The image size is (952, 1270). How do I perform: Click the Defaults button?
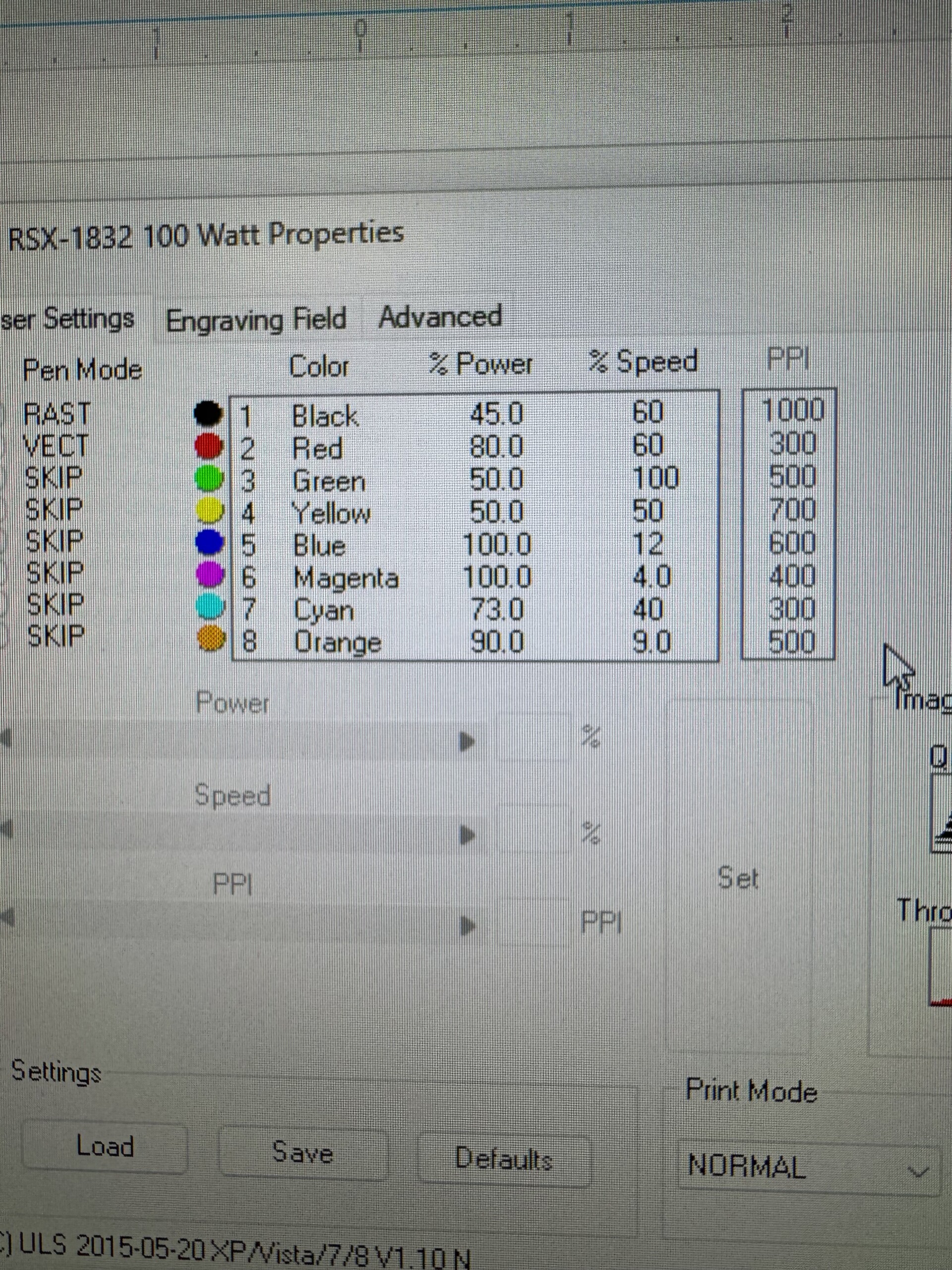click(503, 1158)
